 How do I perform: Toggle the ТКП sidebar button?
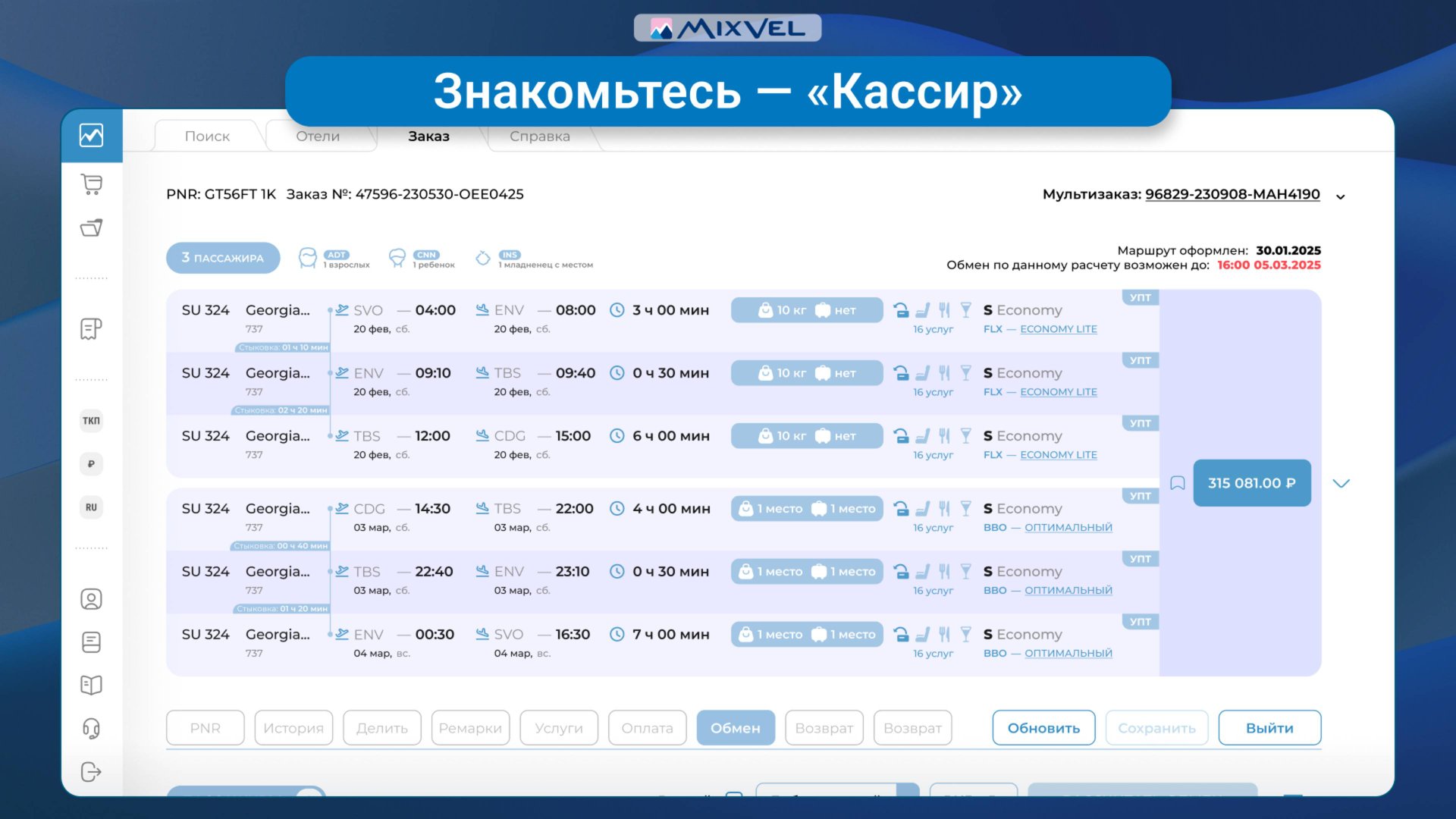click(x=91, y=421)
